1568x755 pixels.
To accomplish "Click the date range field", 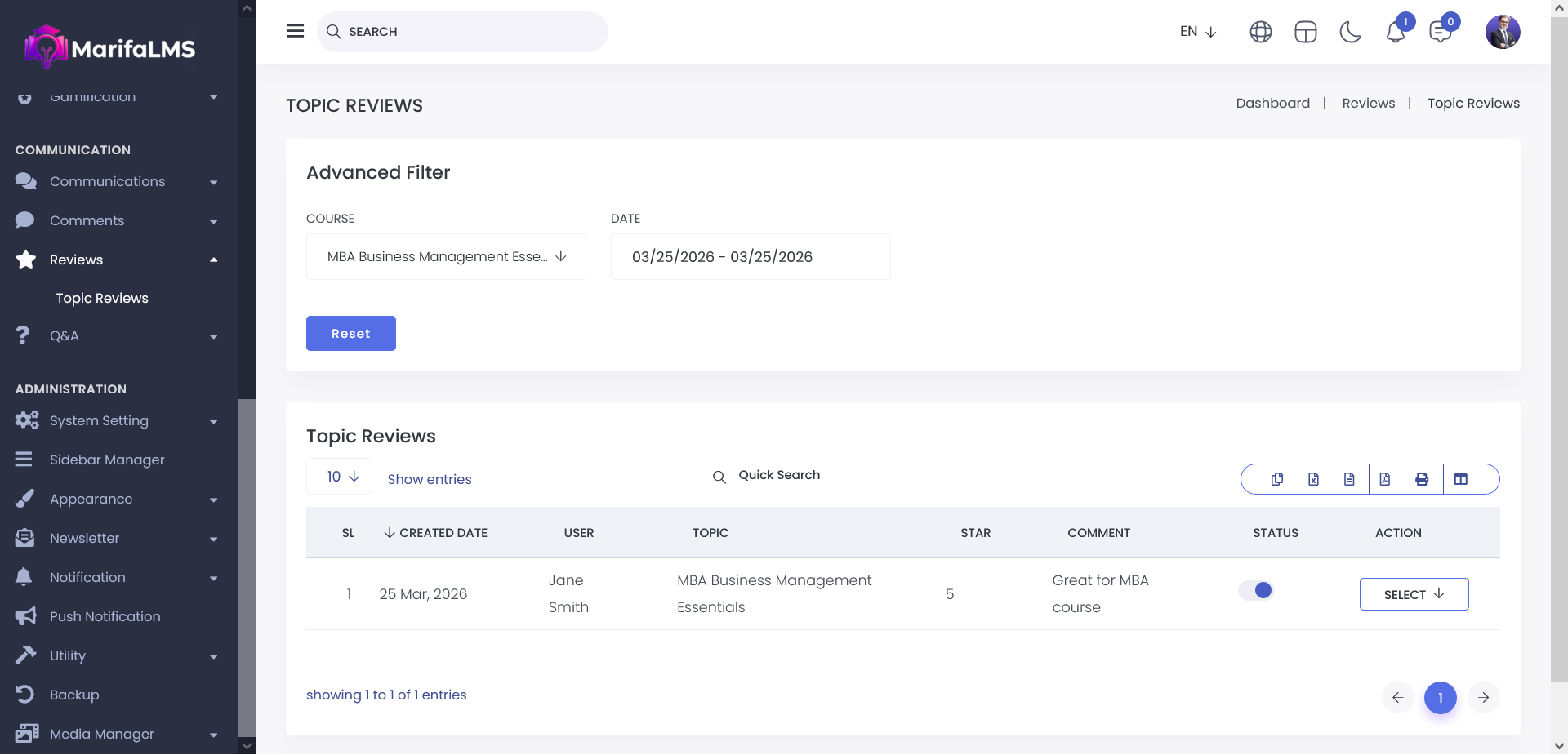I will (x=750, y=256).
